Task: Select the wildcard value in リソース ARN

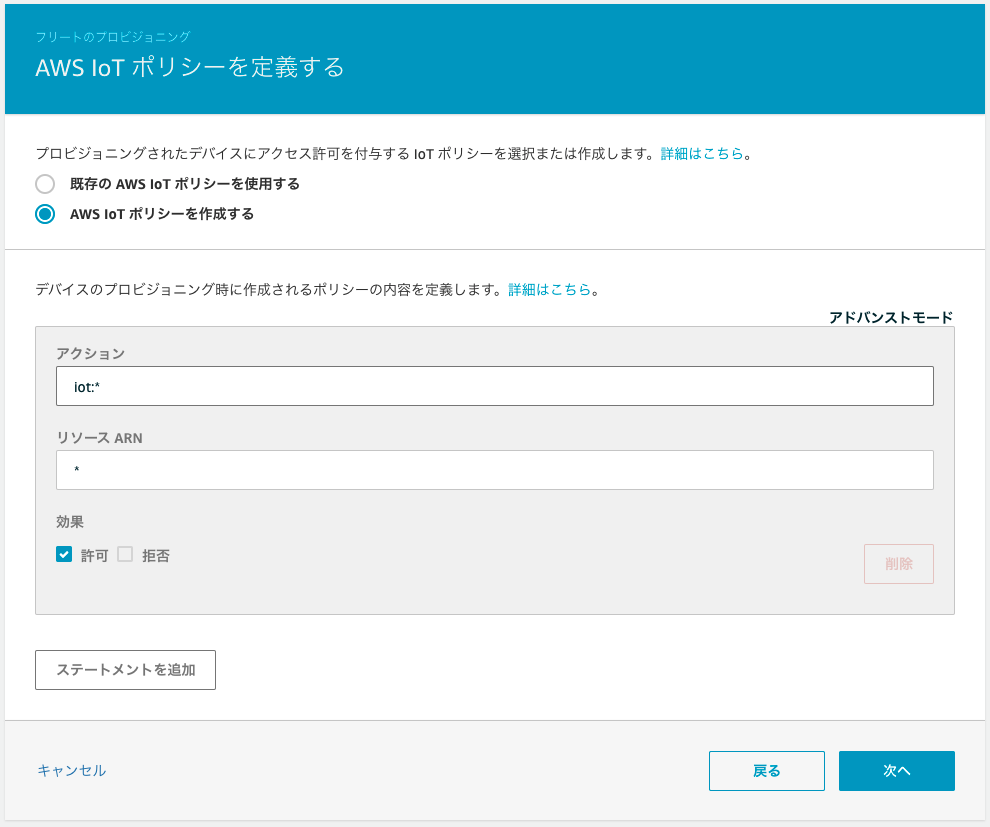Action: tap(494, 470)
